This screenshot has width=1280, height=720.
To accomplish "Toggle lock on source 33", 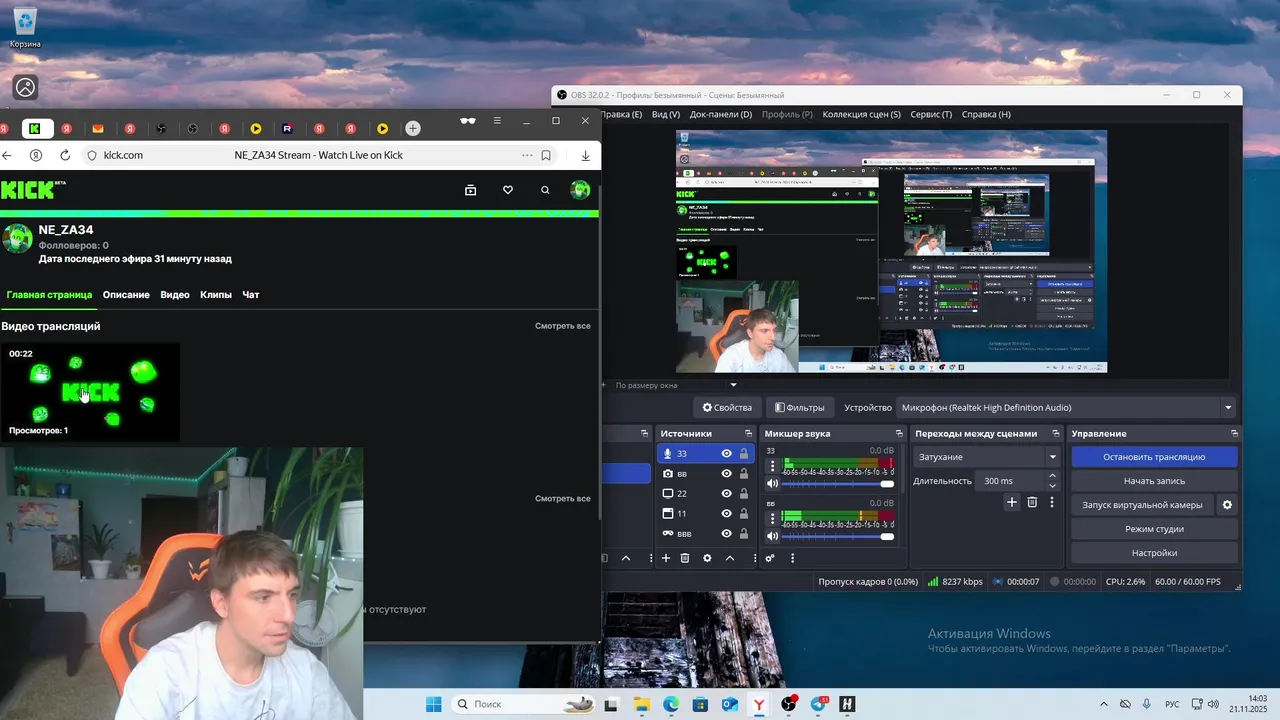I will coord(744,454).
